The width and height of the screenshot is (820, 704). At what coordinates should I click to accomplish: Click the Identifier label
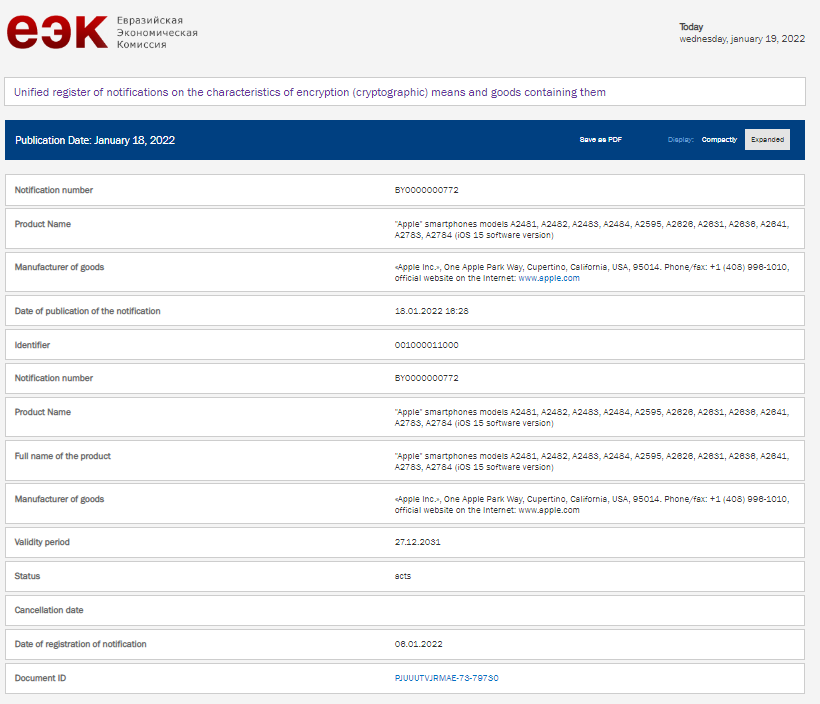[32, 345]
